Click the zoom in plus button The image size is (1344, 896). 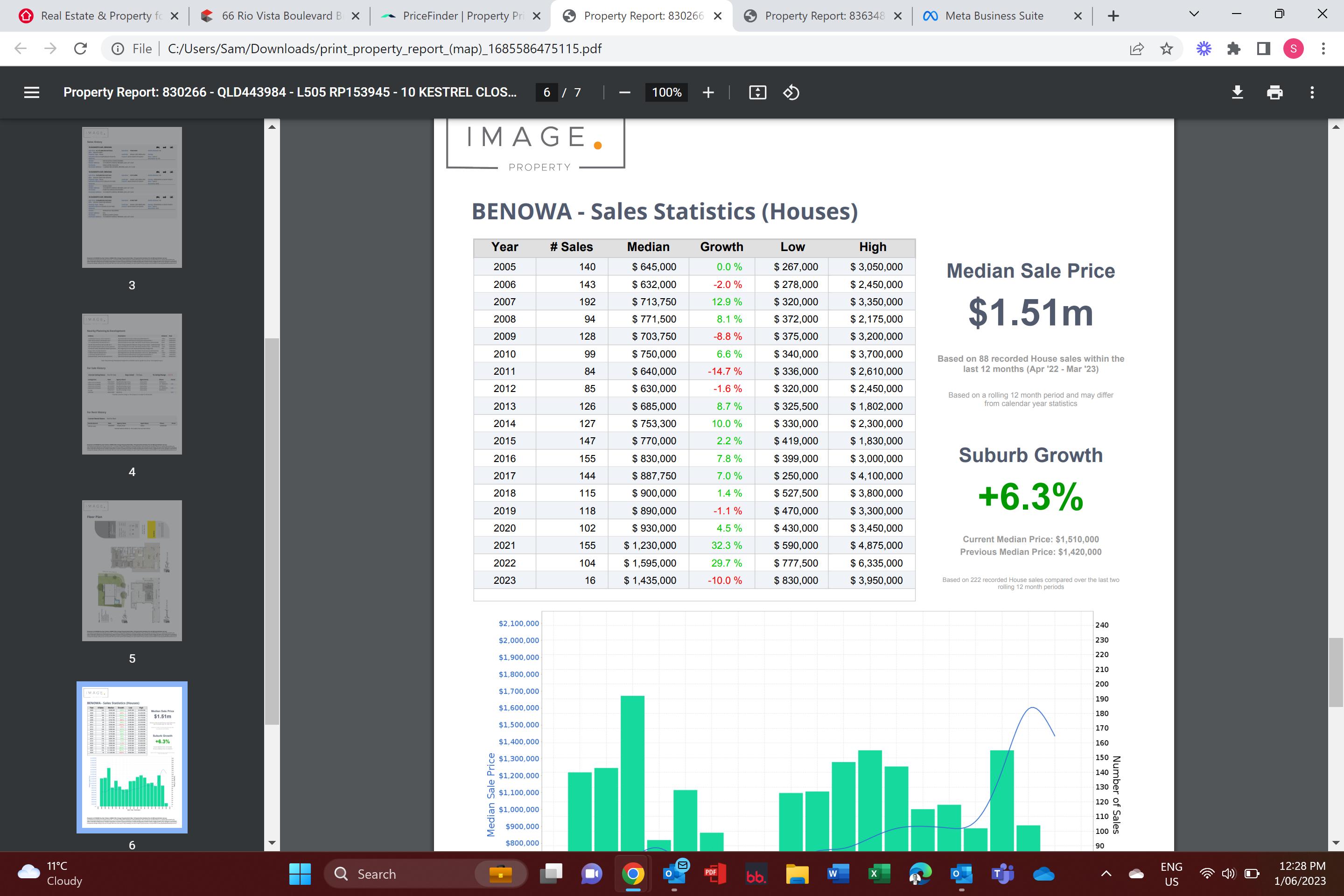pos(708,92)
